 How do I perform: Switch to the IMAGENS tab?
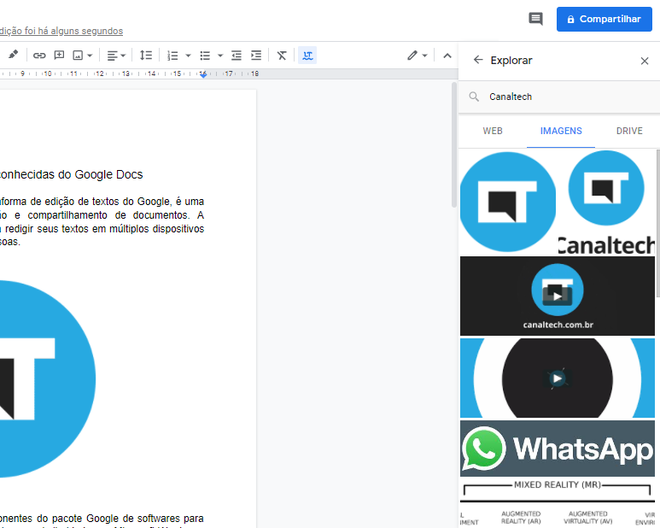click(561, 131)
